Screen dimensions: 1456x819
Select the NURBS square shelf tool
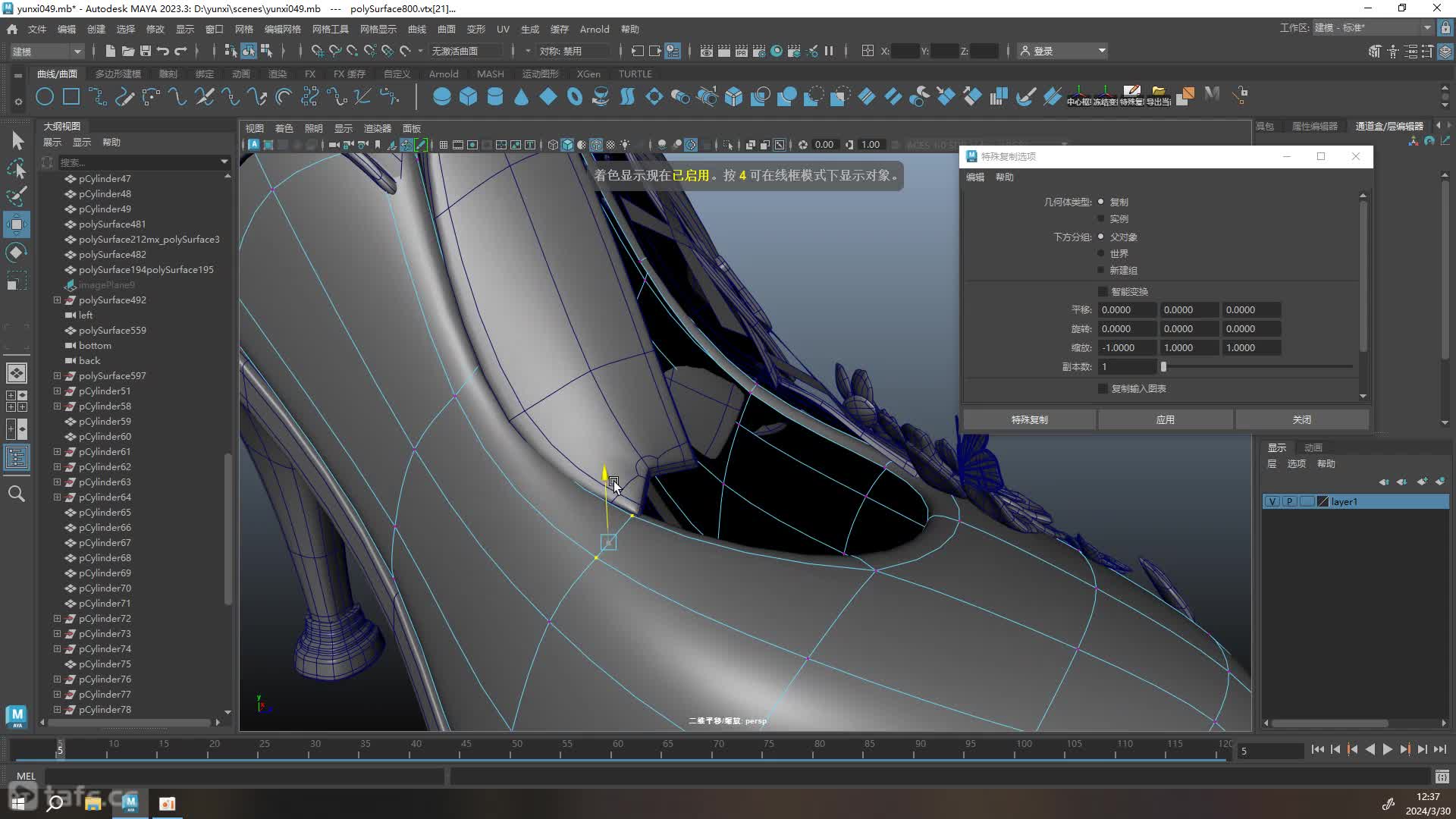[71, 96]
